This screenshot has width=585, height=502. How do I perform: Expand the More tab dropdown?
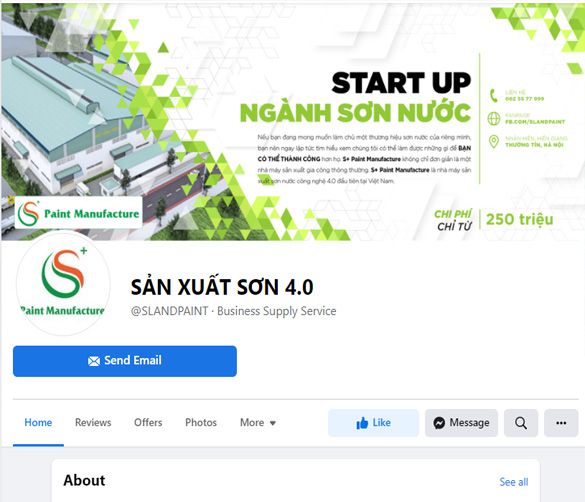[x=258, y=423]
